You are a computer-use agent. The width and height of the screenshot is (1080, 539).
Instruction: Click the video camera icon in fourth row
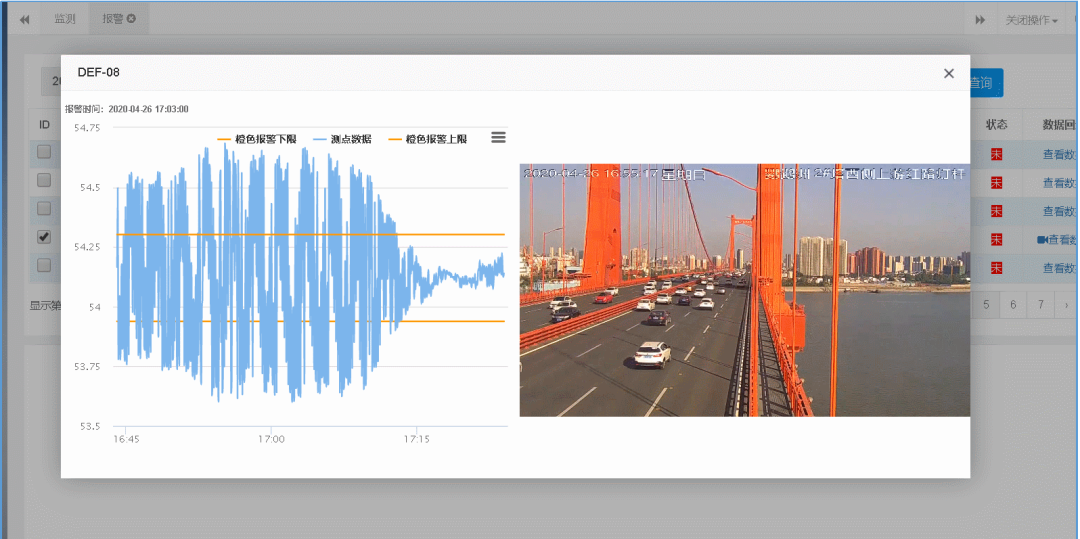pos(1041,240)
